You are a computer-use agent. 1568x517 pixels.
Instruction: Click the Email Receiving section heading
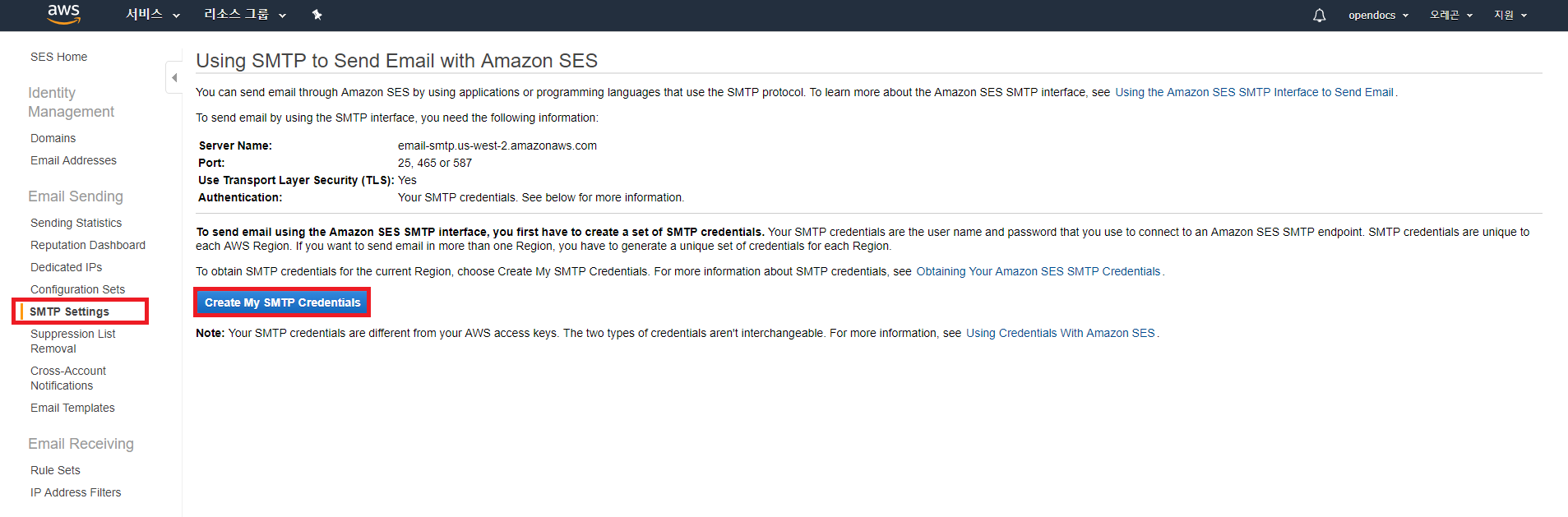click(x=81, y=444)
